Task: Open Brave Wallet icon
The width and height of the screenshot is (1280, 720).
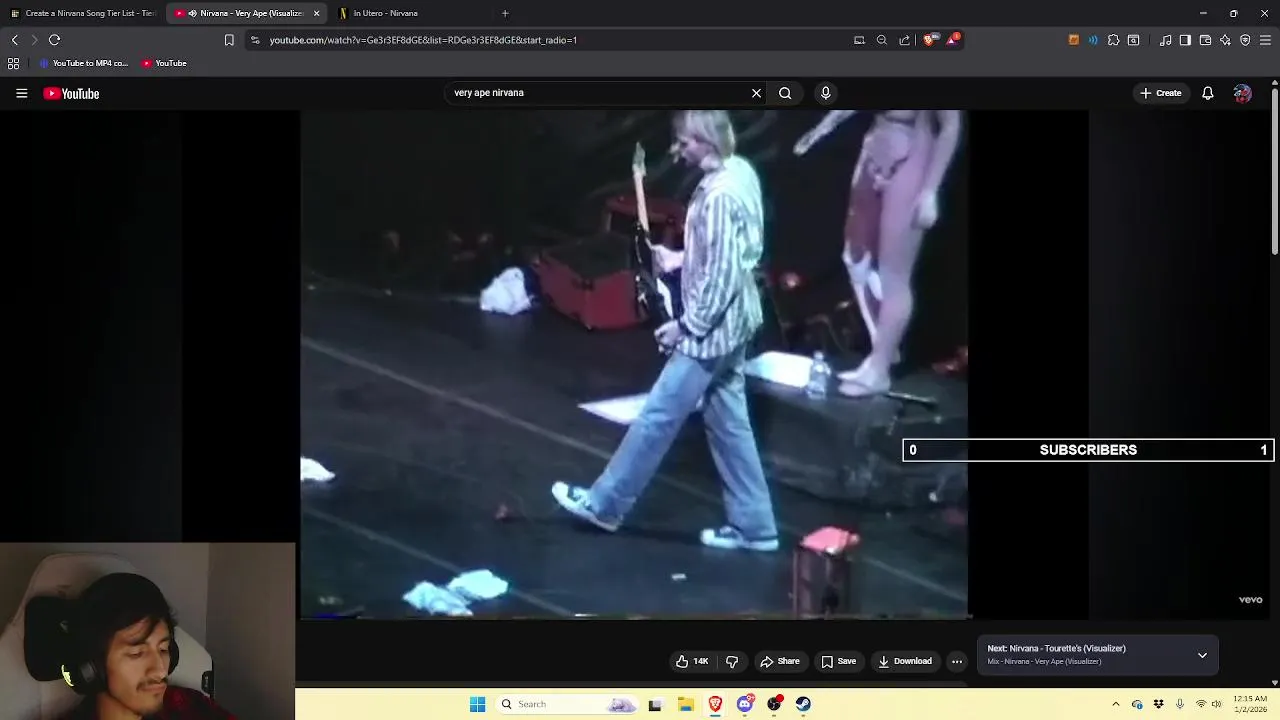Action: (x=1205, y=40)
